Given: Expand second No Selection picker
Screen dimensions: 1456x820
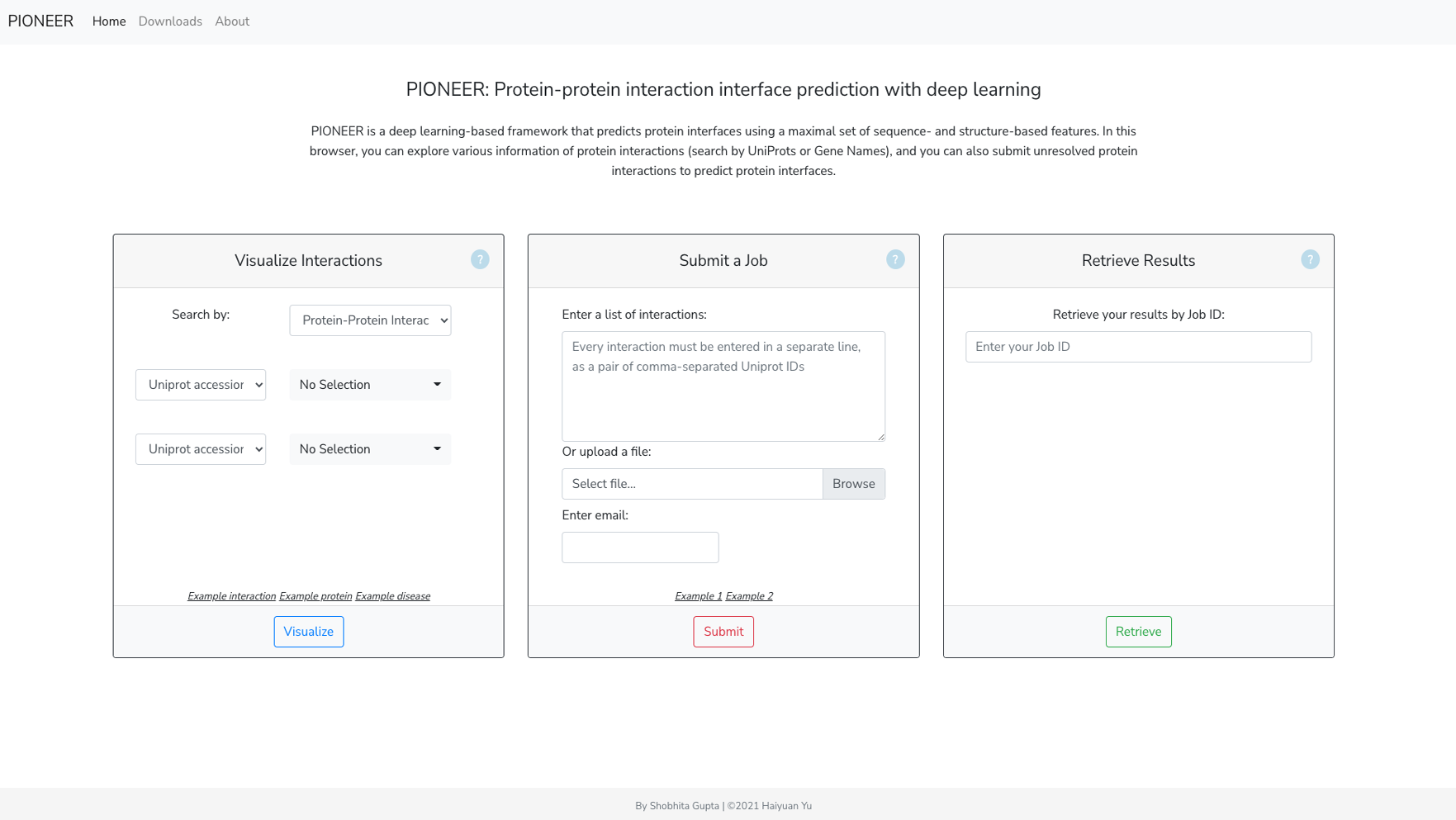Looking at the screenshot, I should click(x=370, y=449).
